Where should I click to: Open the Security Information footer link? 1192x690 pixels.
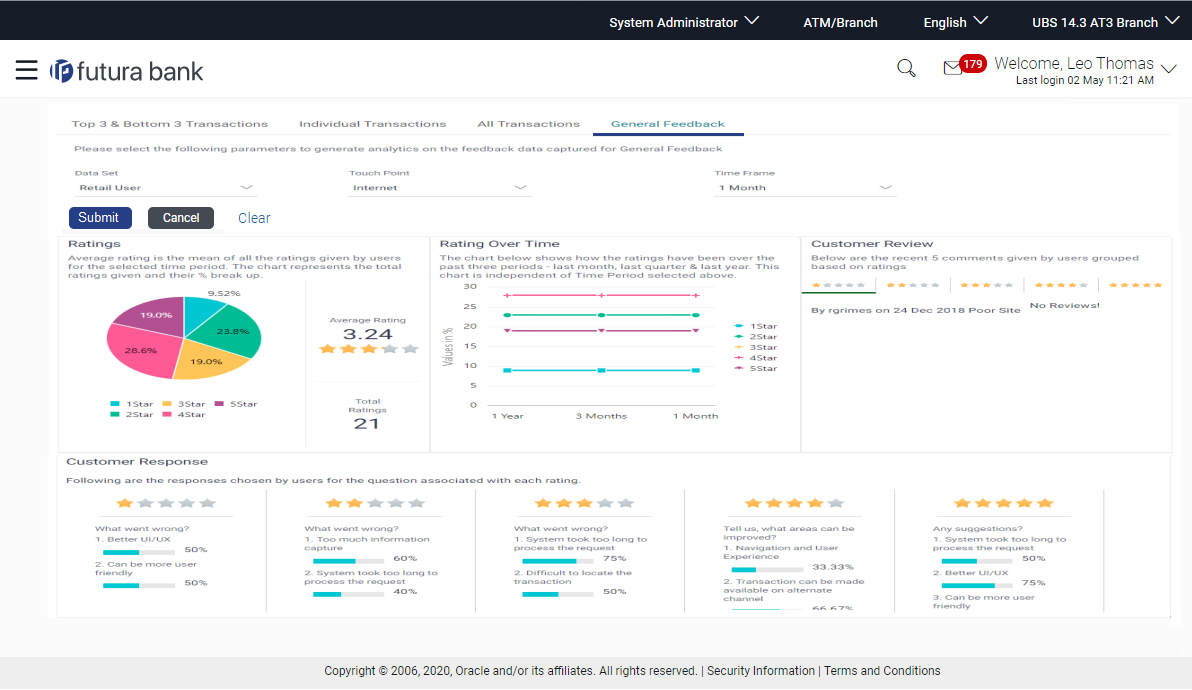(x=760, y=671)
